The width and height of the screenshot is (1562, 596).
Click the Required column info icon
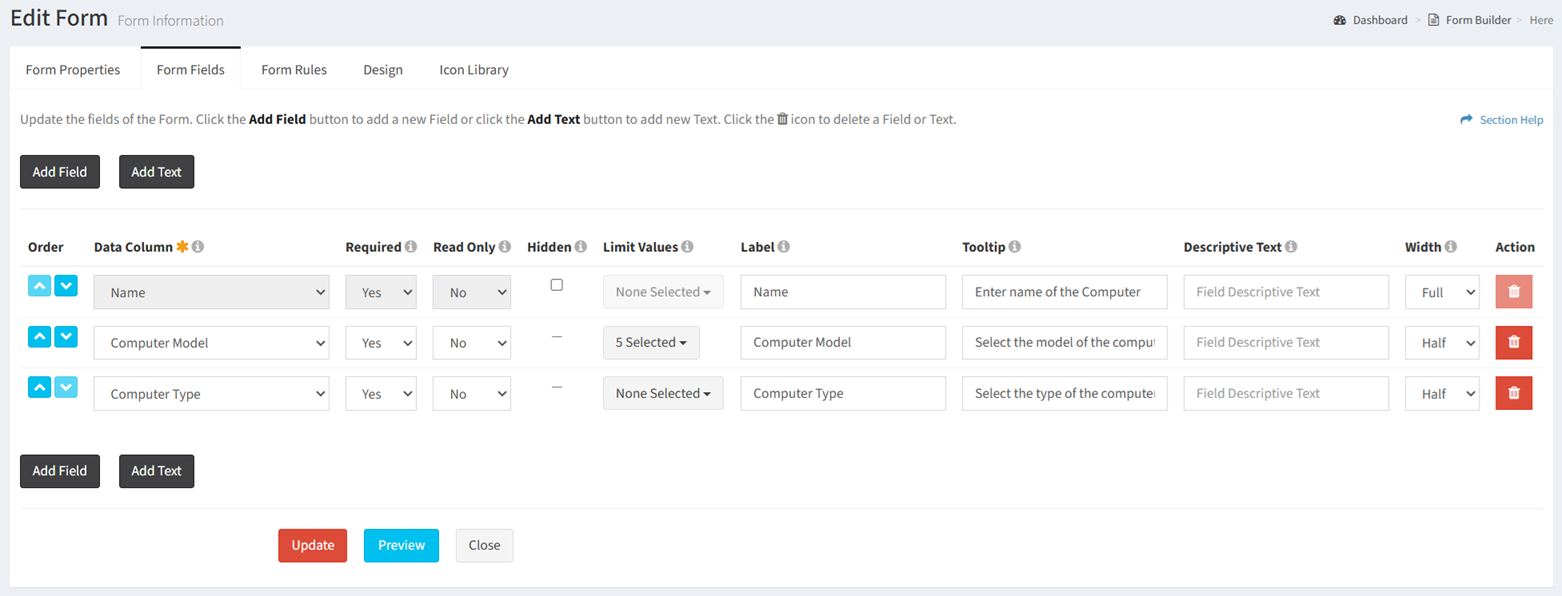coord(411,247)
